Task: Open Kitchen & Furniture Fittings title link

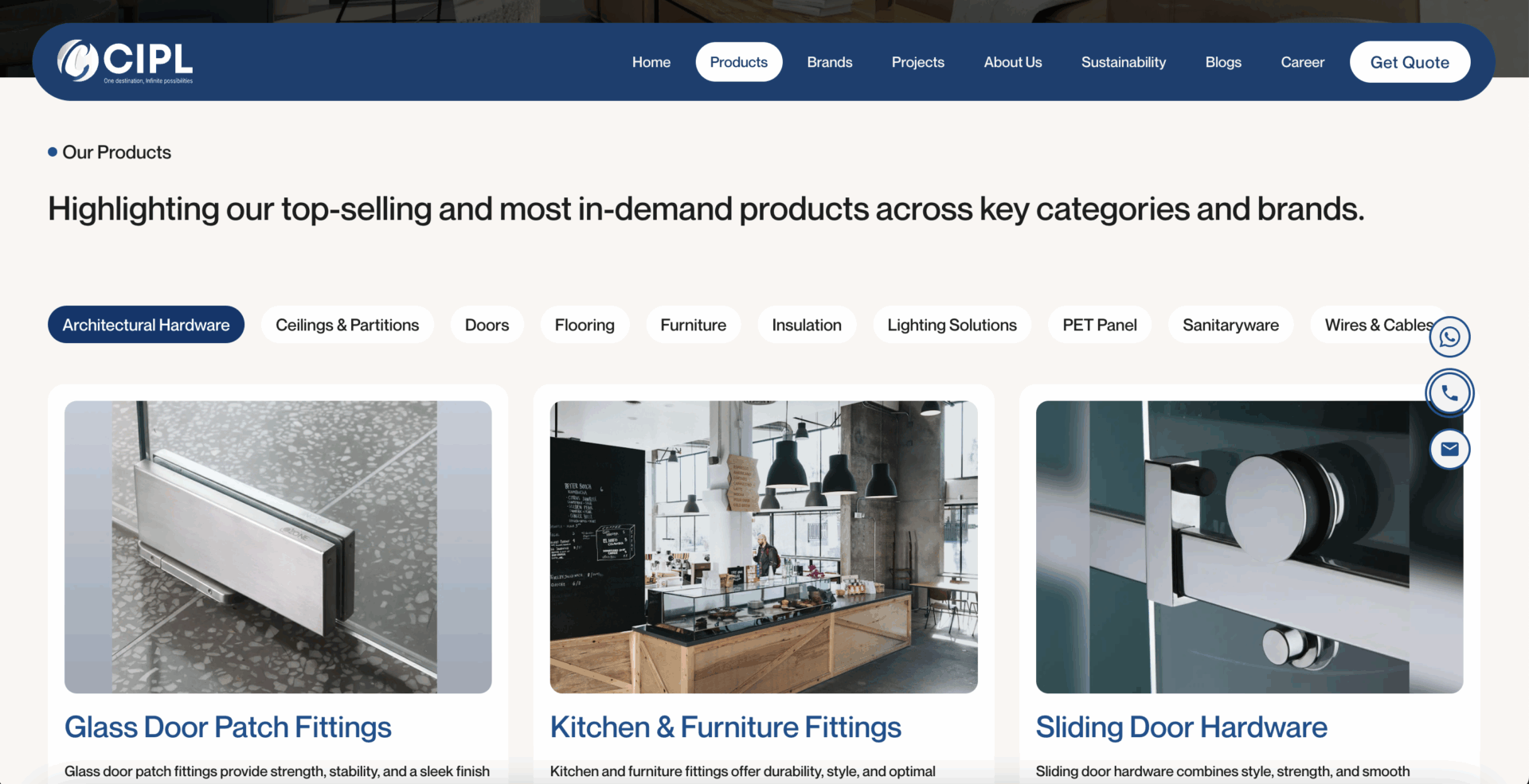Action: 725,727
